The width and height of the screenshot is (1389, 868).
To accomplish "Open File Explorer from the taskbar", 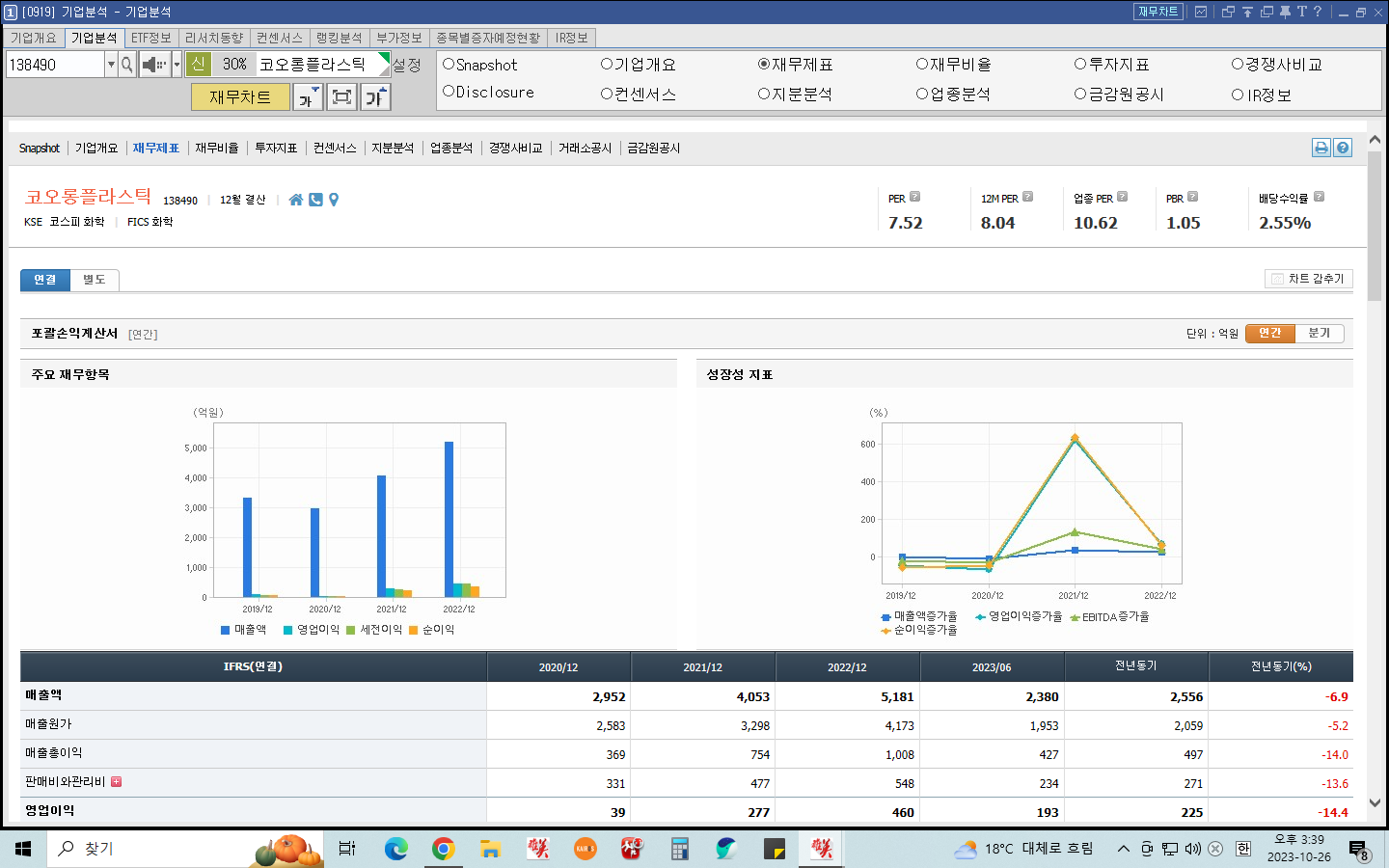I will tap(490, 849).
